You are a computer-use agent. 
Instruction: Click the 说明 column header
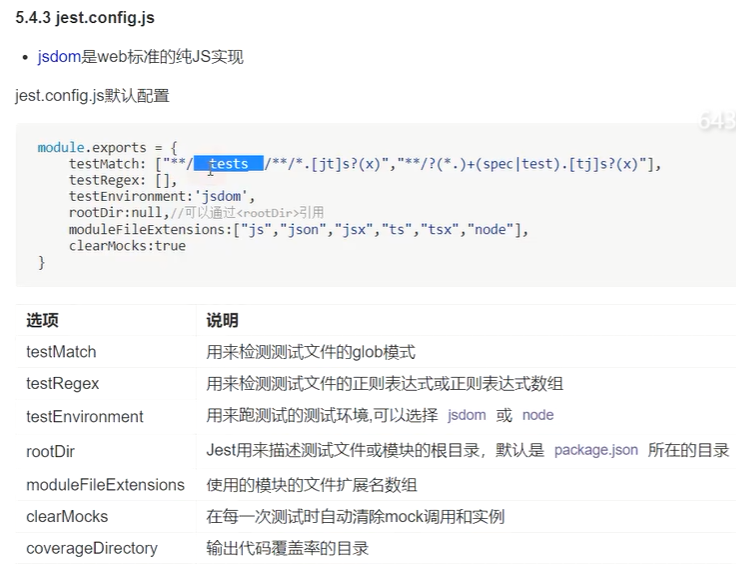pos(222,320)
